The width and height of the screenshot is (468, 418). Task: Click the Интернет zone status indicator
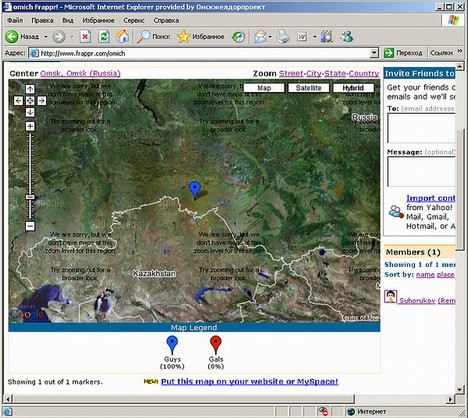tap(367, 412)
